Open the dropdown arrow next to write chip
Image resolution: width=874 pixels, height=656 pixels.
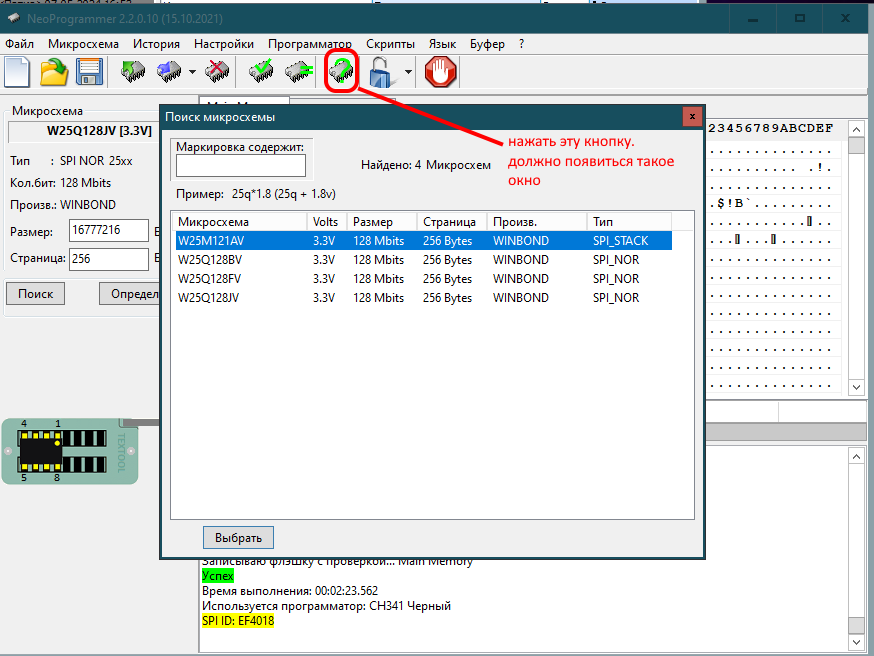pyautogui.click(x=192, y=72)
